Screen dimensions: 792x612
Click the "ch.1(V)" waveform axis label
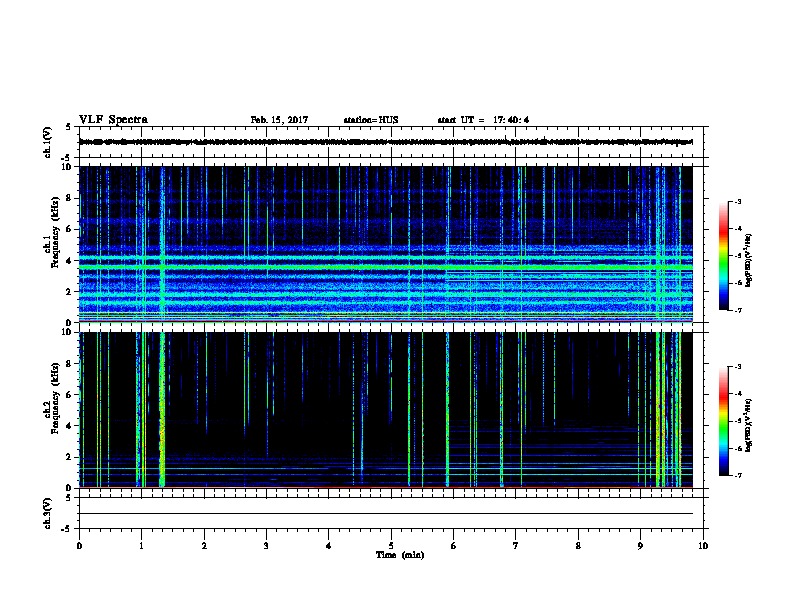point(48,142)
